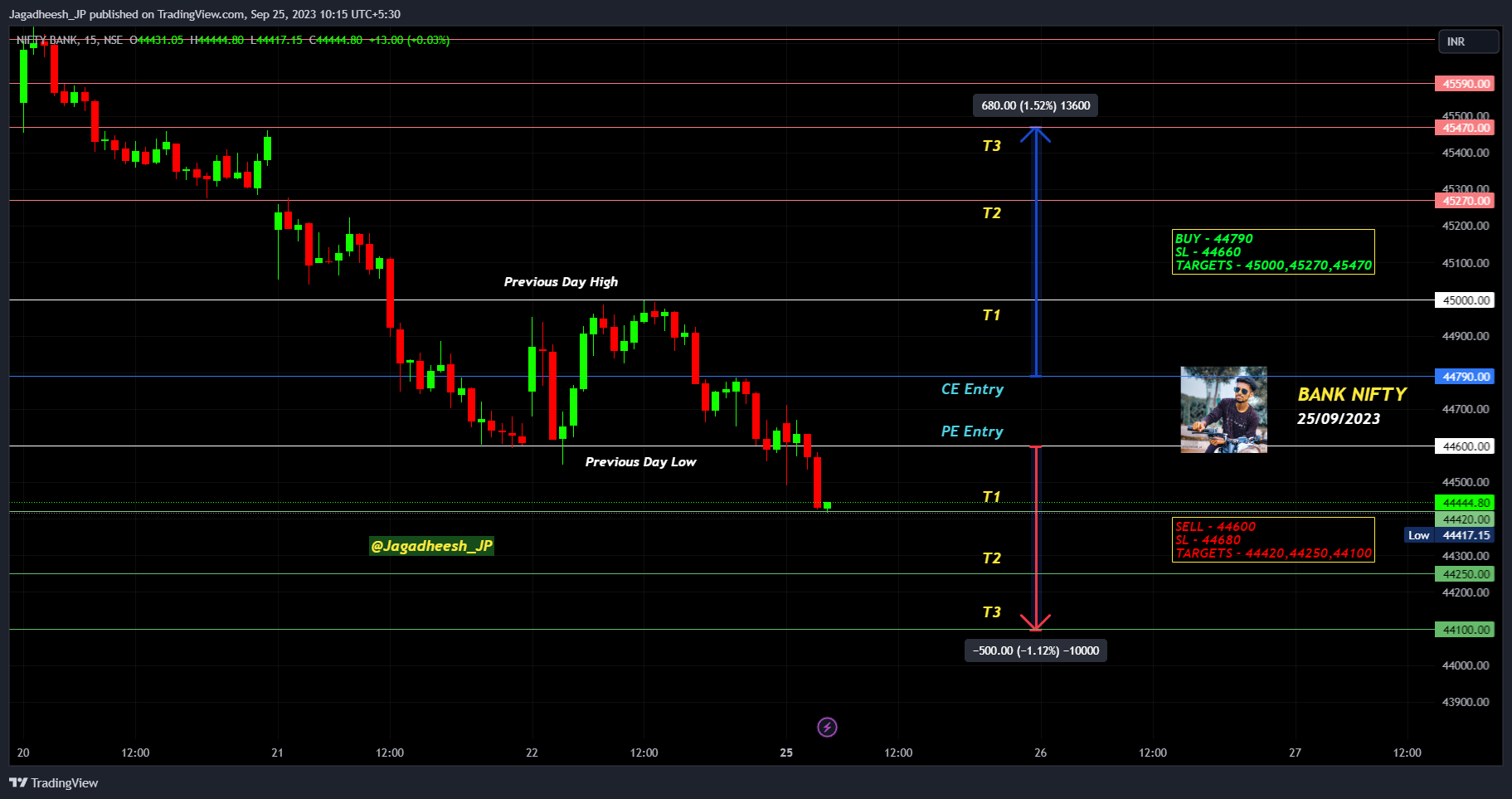Select the NIFTY BANK, 15, NSE symbol legend
The width and height of the screenshot is (1512, 799).
click(x=70, y=40)
